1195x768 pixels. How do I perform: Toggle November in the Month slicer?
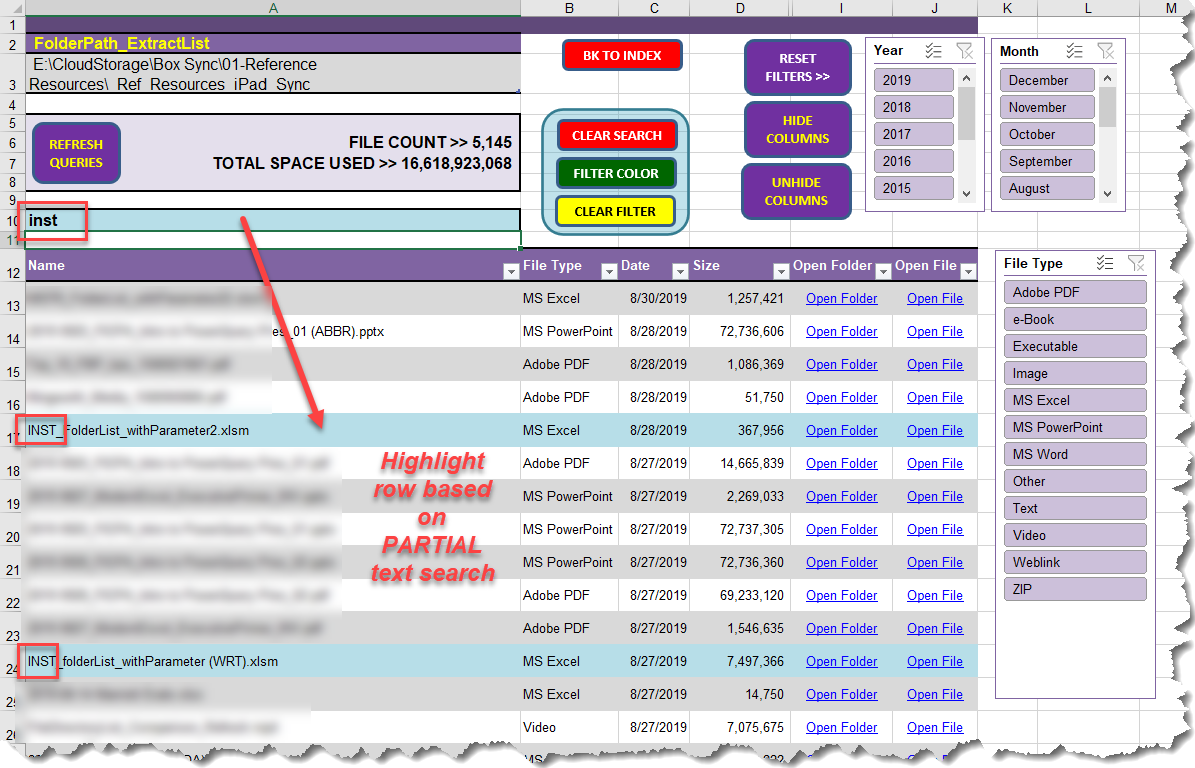pos(1046,107)
